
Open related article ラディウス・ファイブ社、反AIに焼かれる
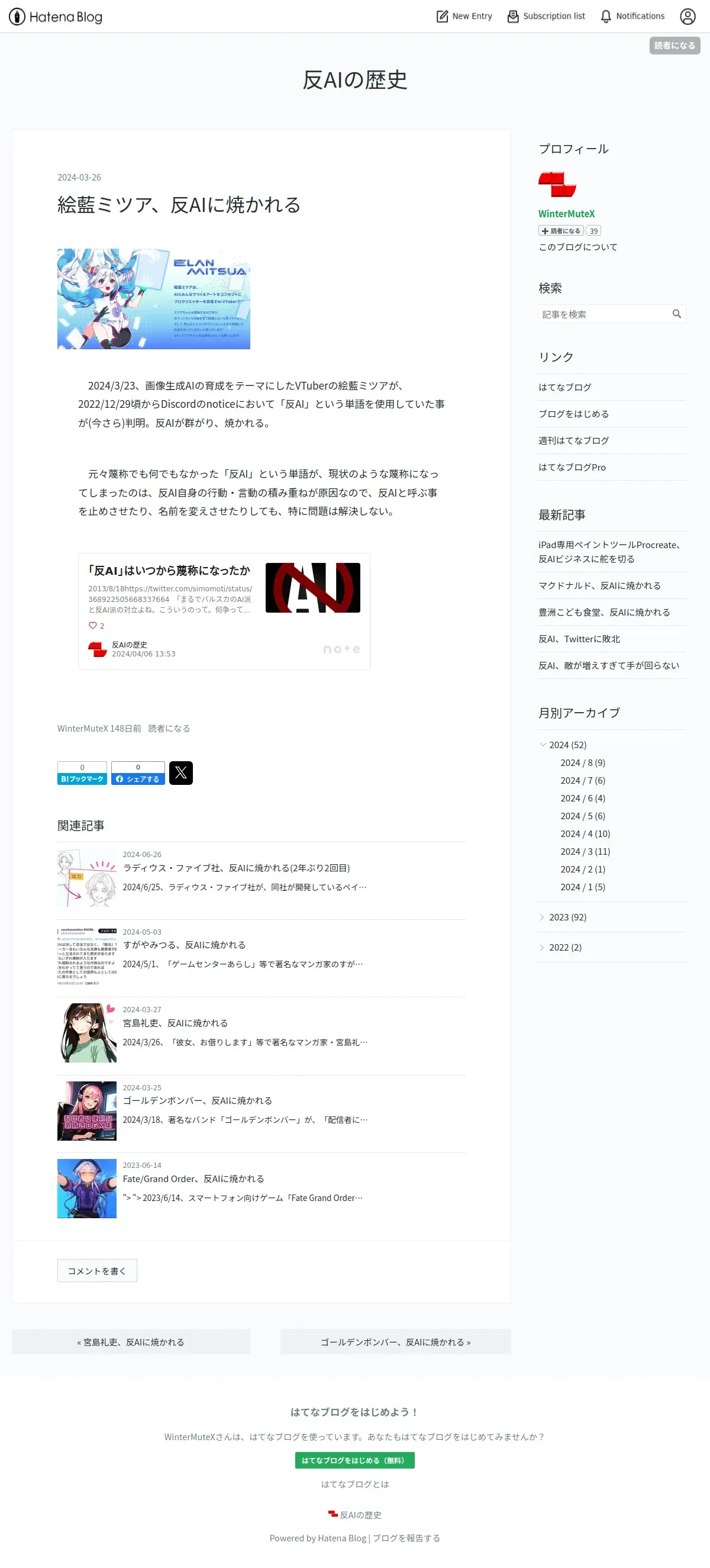pyautogui.click(x=236, y=868)
